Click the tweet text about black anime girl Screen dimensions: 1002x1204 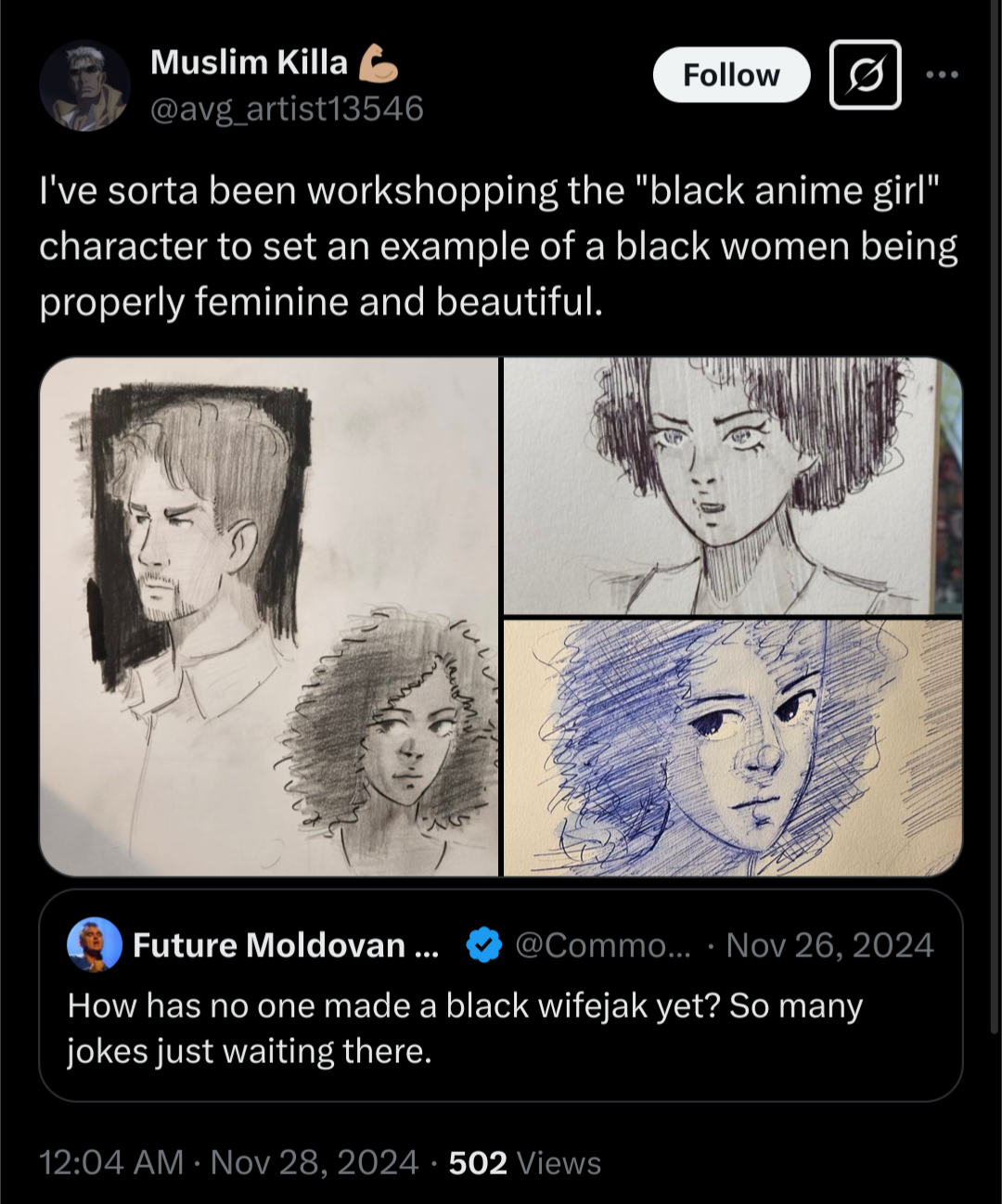(x=498, y=246)
